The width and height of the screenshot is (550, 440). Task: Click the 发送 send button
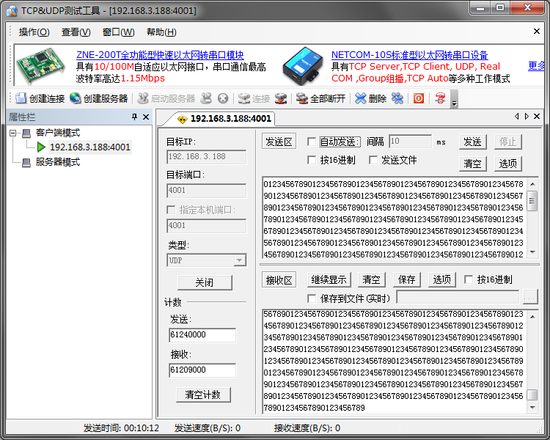point(472,142)
